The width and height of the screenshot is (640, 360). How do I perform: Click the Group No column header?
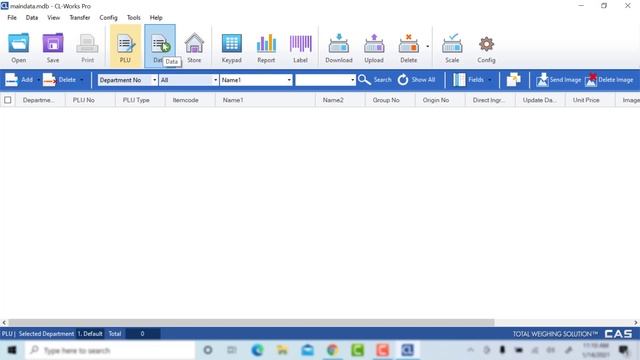tap(390, 100)
